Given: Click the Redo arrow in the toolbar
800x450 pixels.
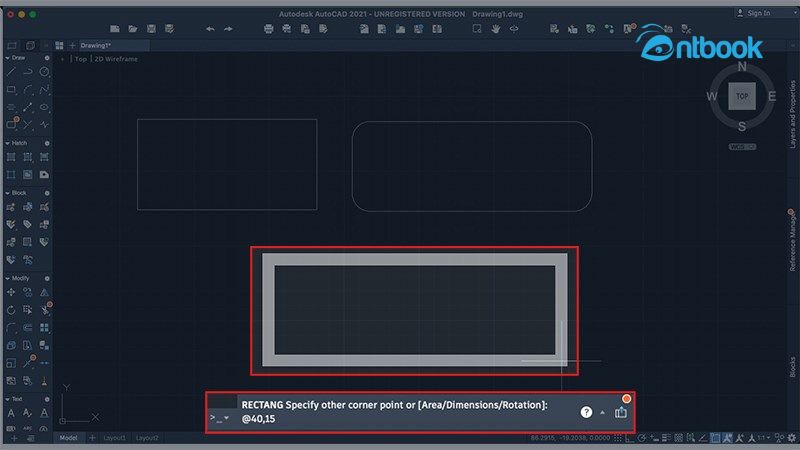Looking at the screenshot, I should pos(228,29).
